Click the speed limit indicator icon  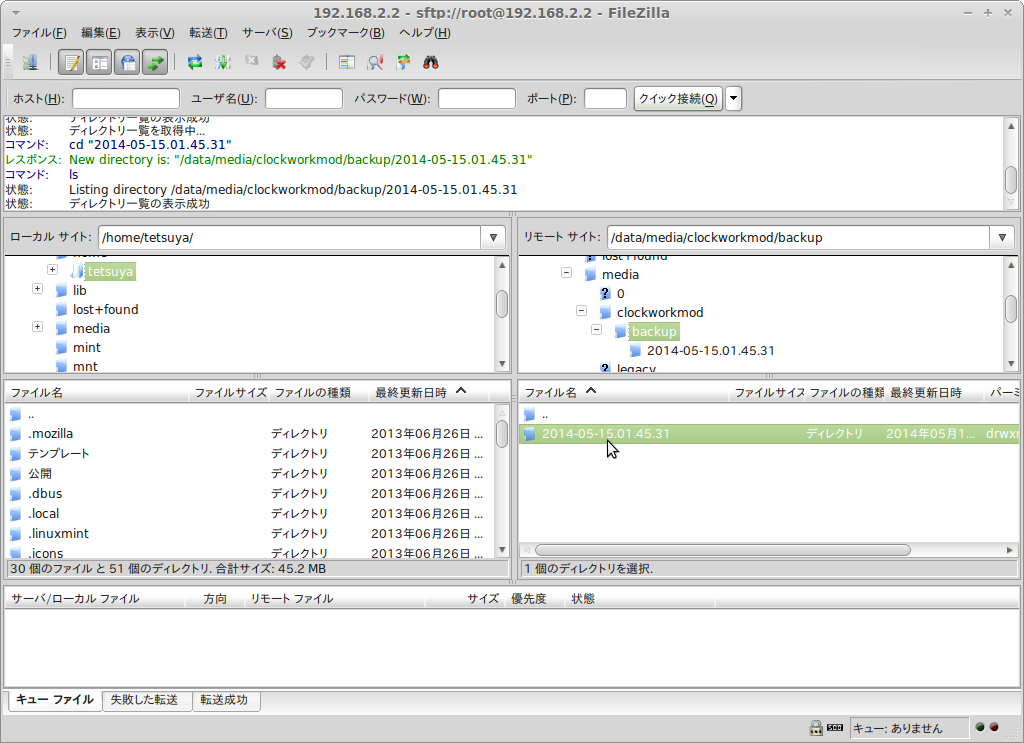tap(835, 727)
